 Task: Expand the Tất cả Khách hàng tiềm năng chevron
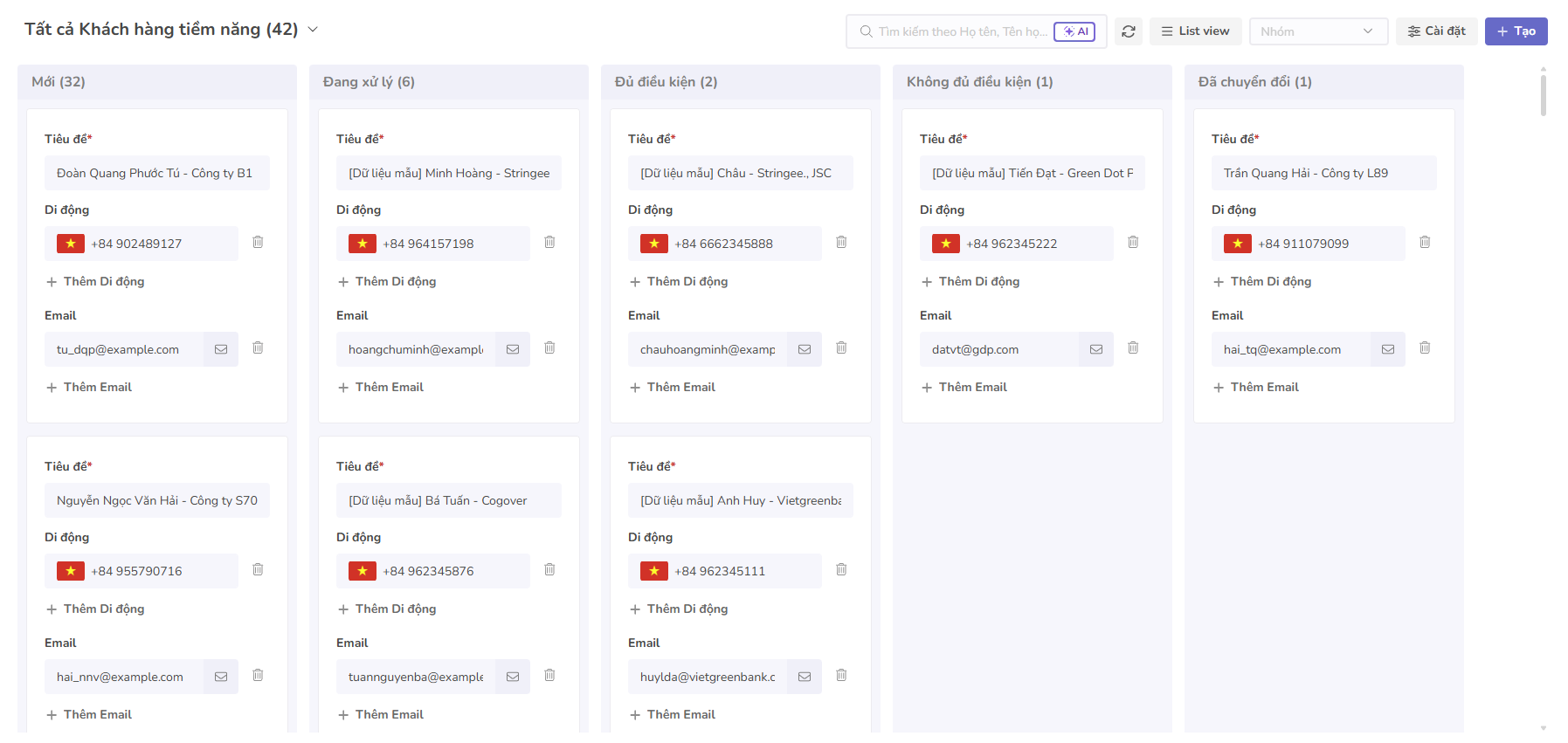coord(313,30)
